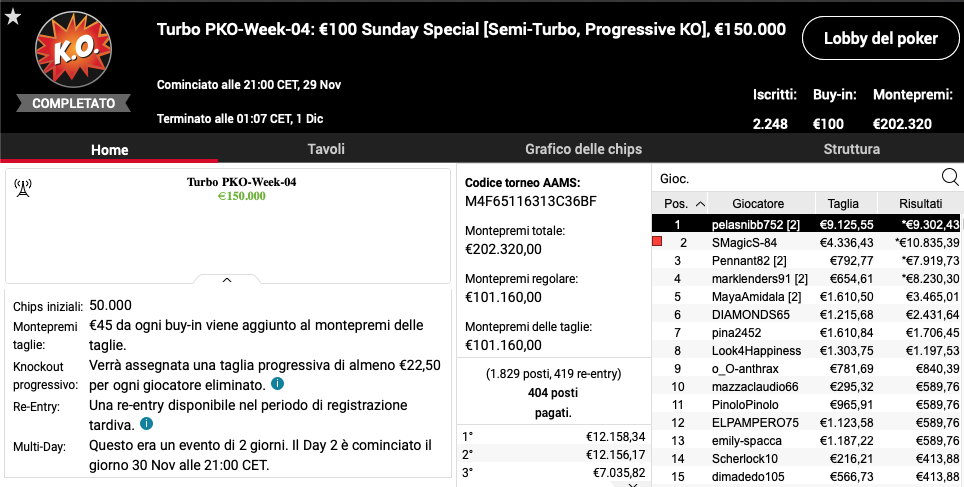Open Lobby del poker
Screen dimensions: 964x487
pos(880,38)
